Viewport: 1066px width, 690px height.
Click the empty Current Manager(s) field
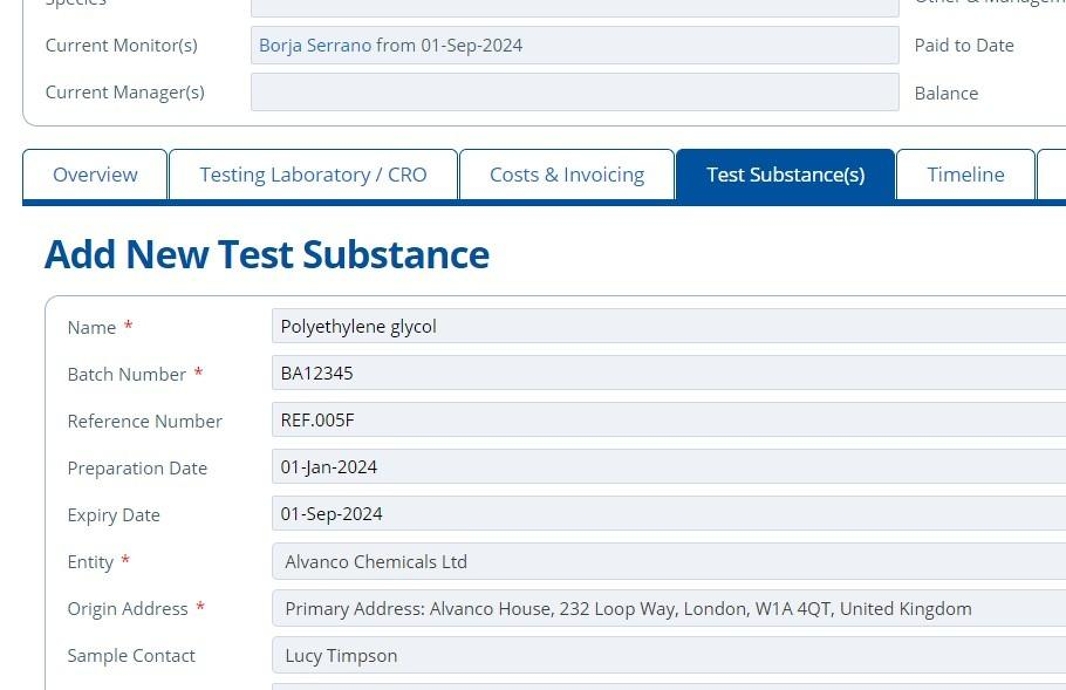click(574, 92)
